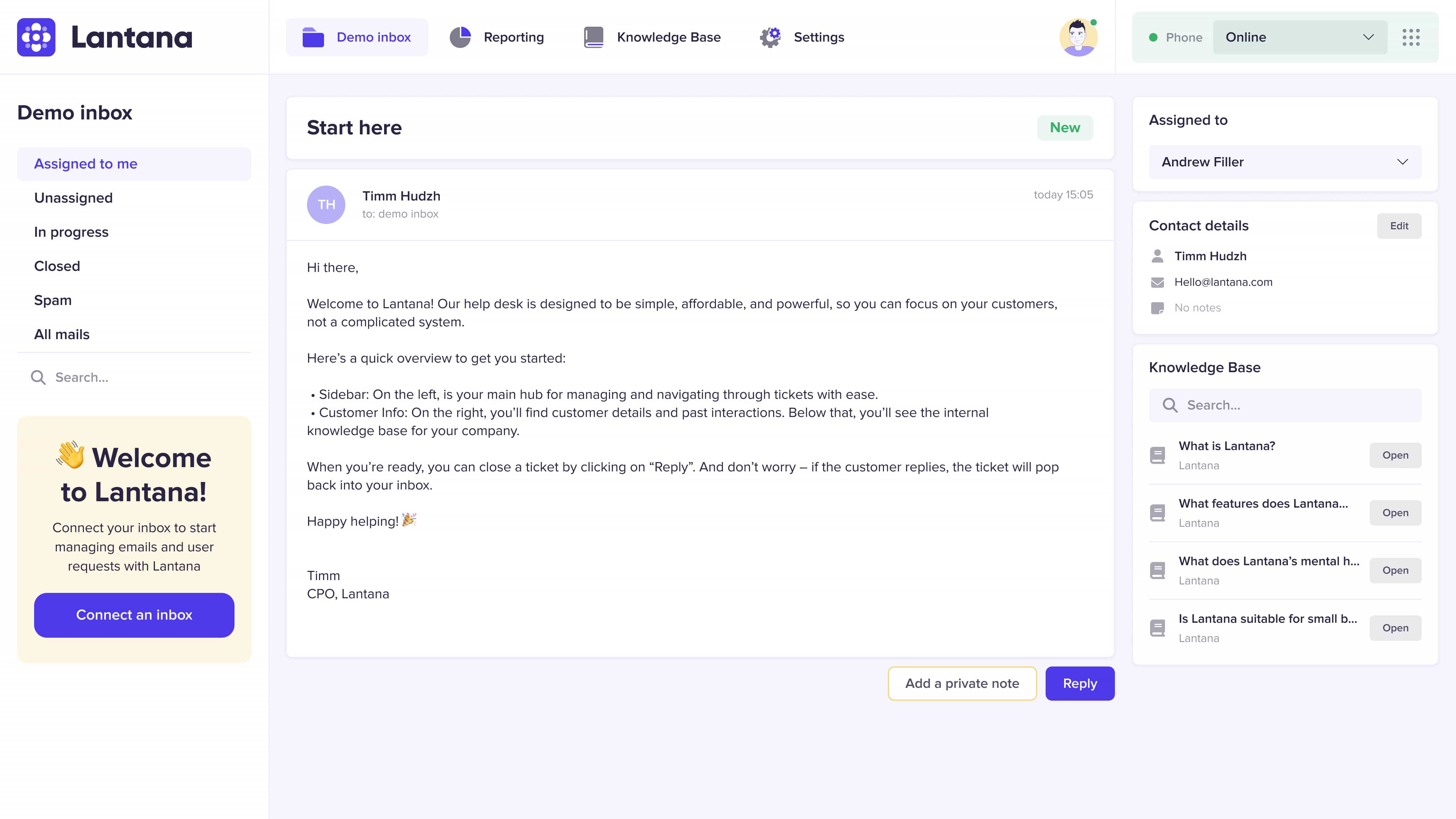Click Connect an inbox button
This screenshot has height=819, width=1456.
(x=134, y=614)
